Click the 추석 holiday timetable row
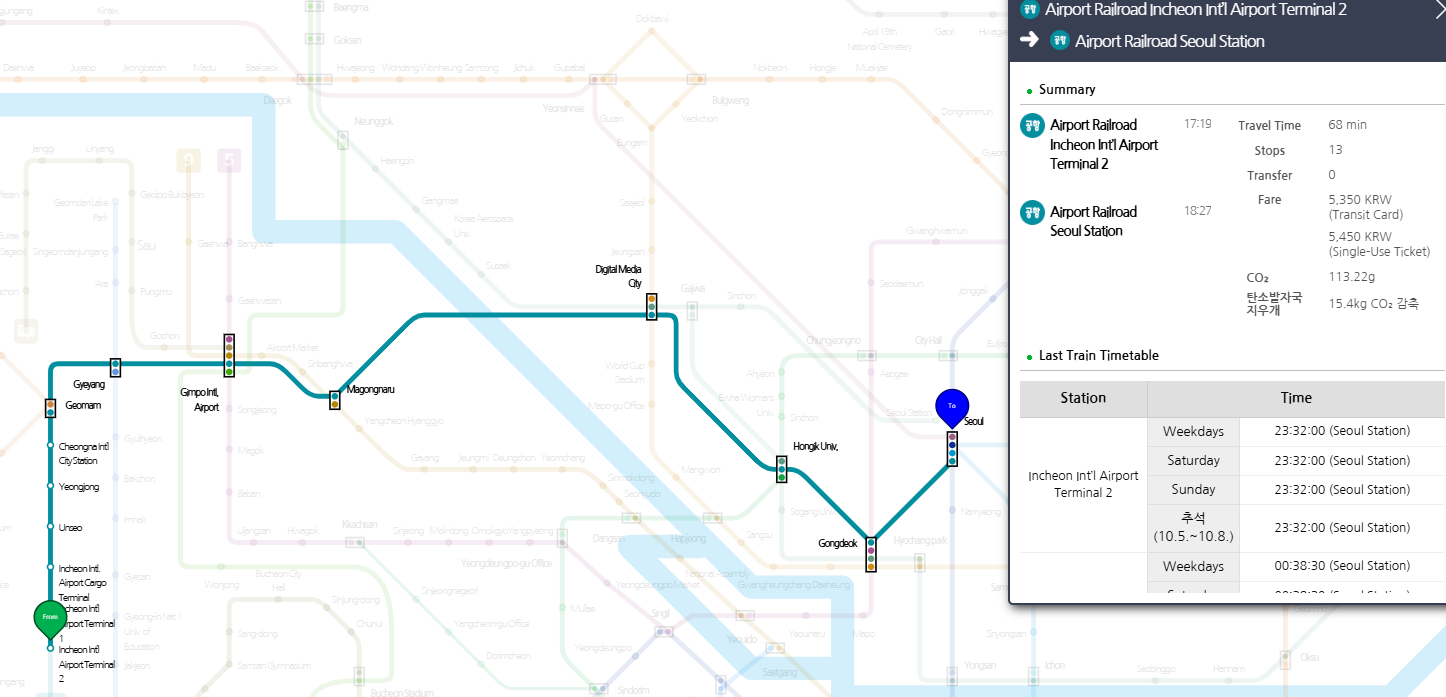Viewport: 1446px width, 697px height. click(1193, 527)
